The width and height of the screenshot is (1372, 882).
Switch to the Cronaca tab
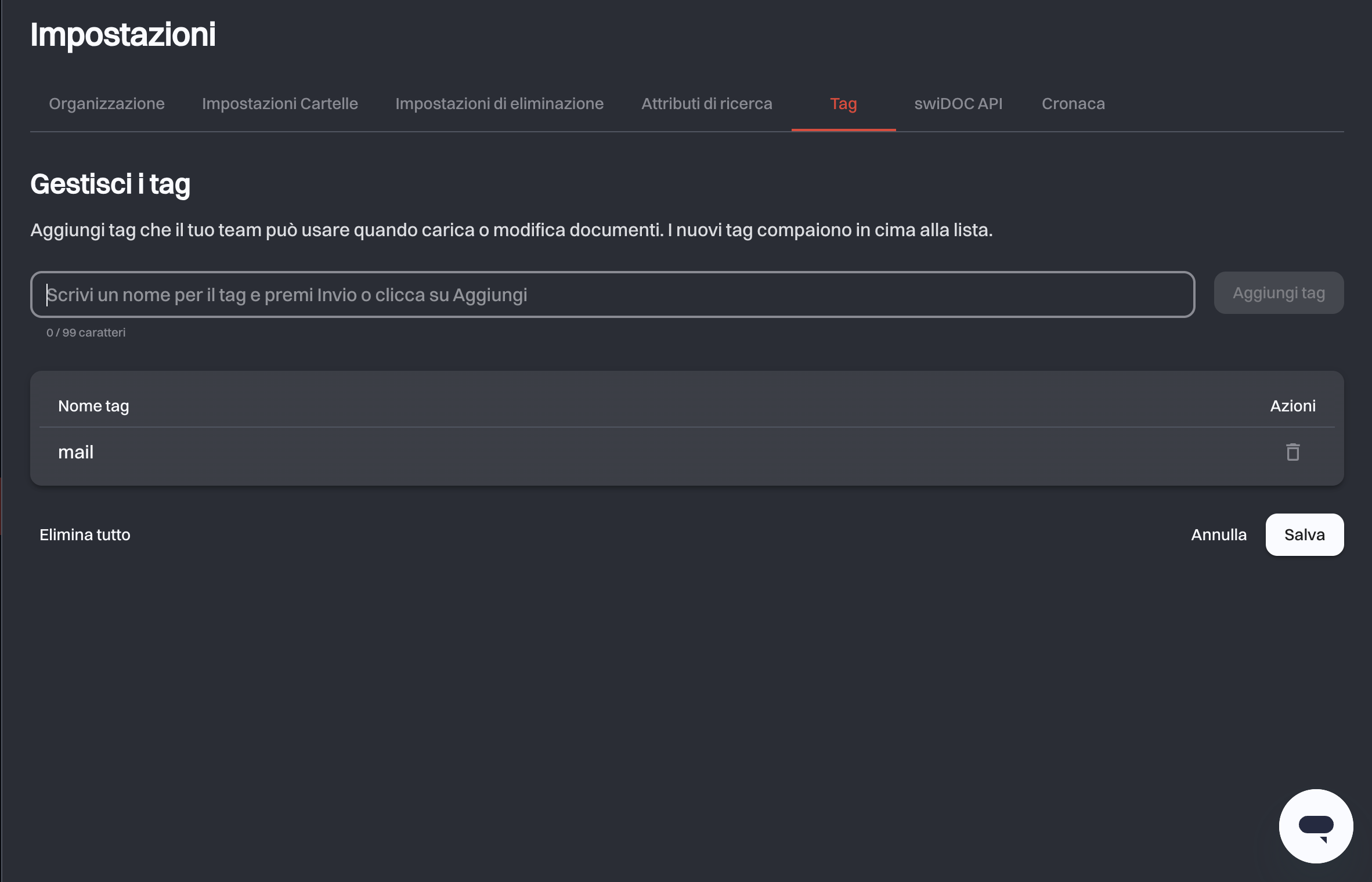1073,104
